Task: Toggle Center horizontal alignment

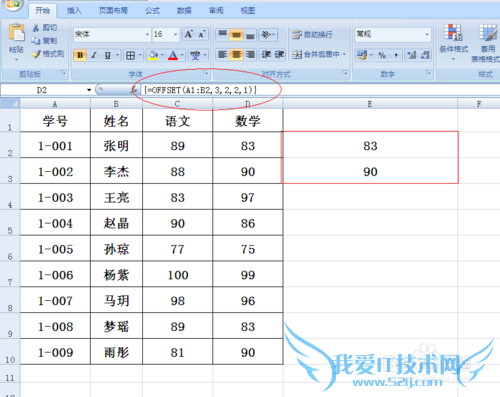Action: [236, 55]
